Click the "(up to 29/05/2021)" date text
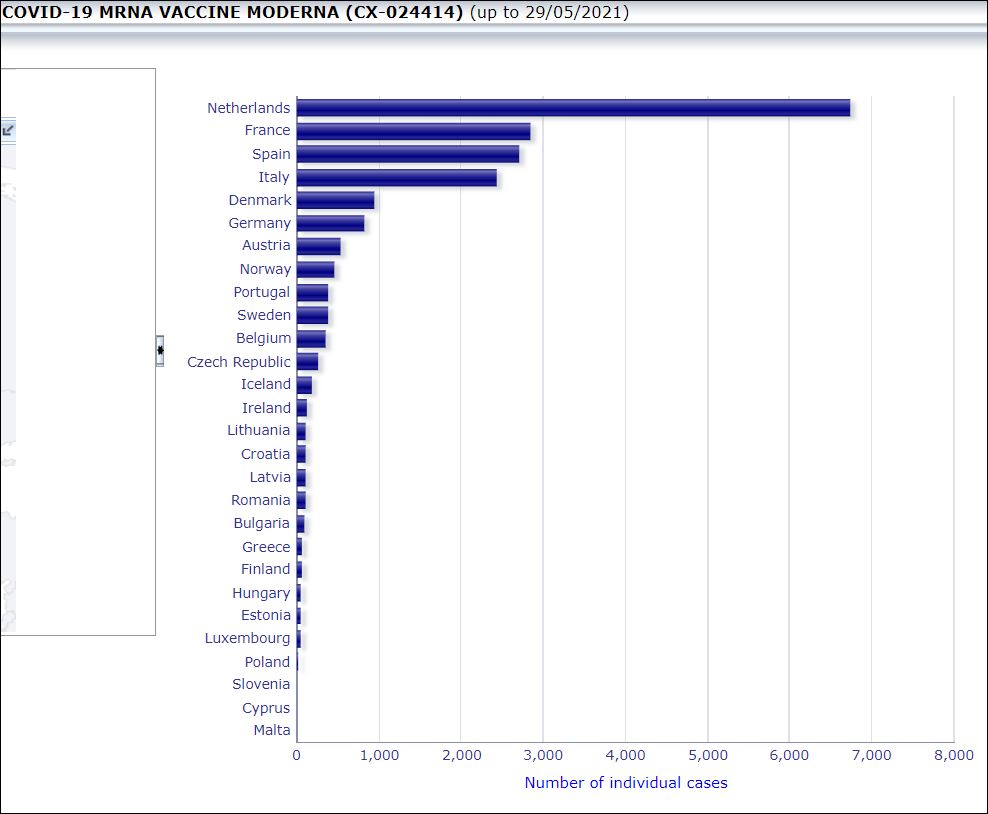Viewport: 988px width, 814px height. pos(549,13)
